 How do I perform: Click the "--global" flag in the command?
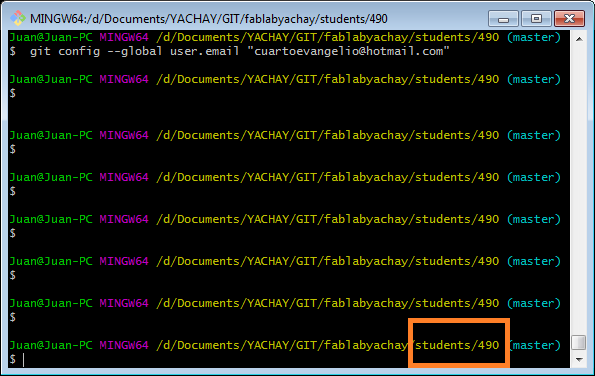pos(135,51)
